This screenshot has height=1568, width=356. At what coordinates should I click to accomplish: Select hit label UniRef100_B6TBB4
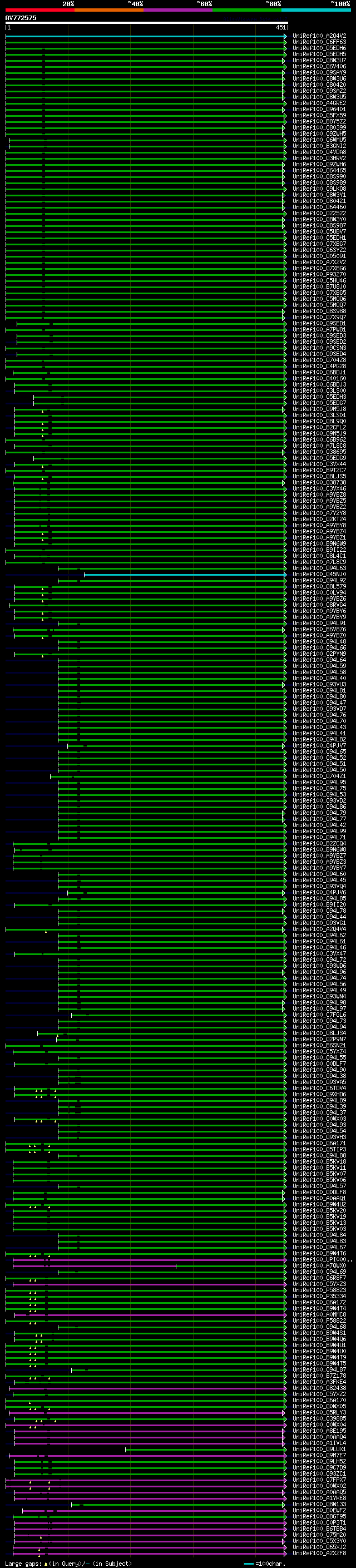pos(319,1529)
